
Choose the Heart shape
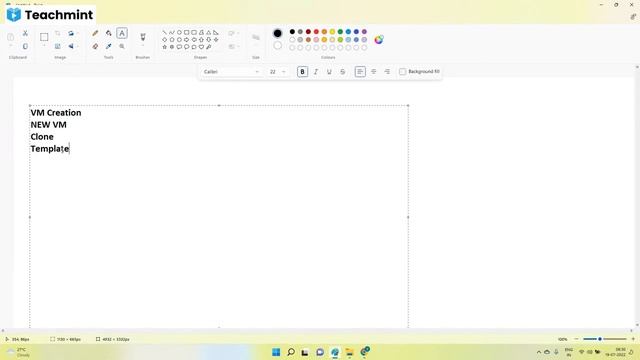[x=201, y=47]
